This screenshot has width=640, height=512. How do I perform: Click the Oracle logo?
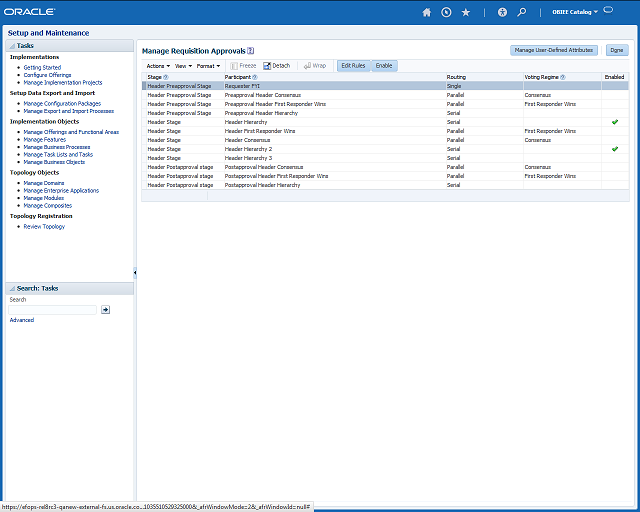coord(29,12)
